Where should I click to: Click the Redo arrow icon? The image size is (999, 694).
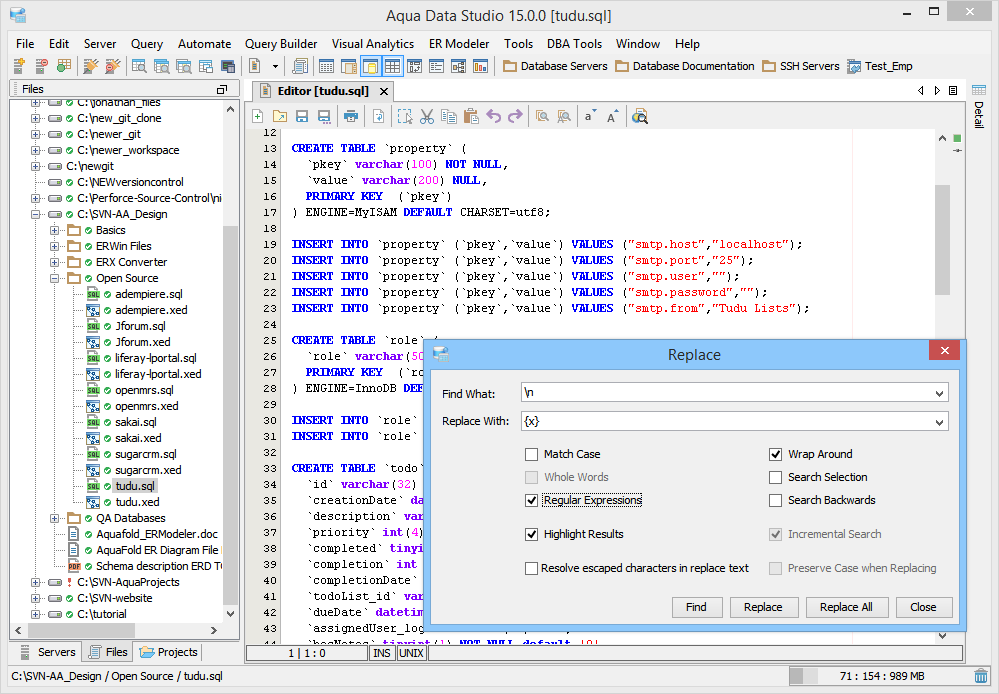coord(515,116)
